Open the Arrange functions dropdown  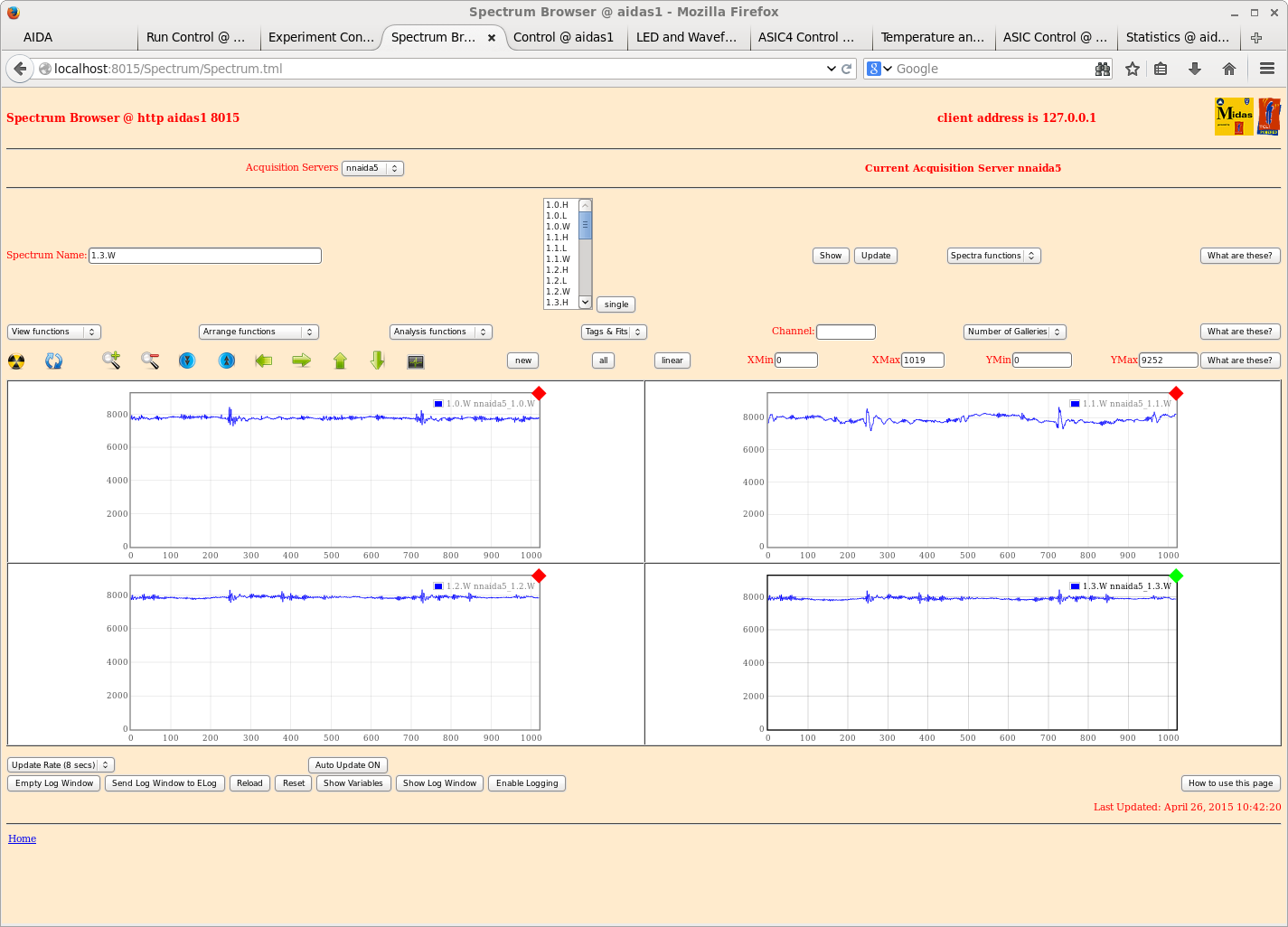[259, 332]
